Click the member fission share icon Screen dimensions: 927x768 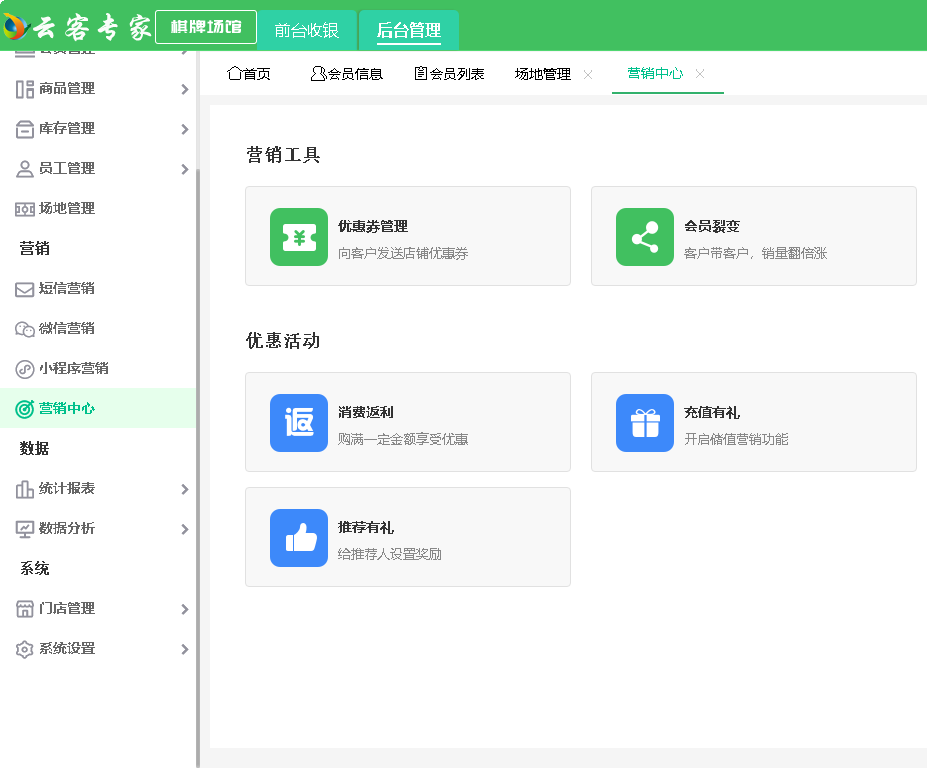click(x=644, y=237)
